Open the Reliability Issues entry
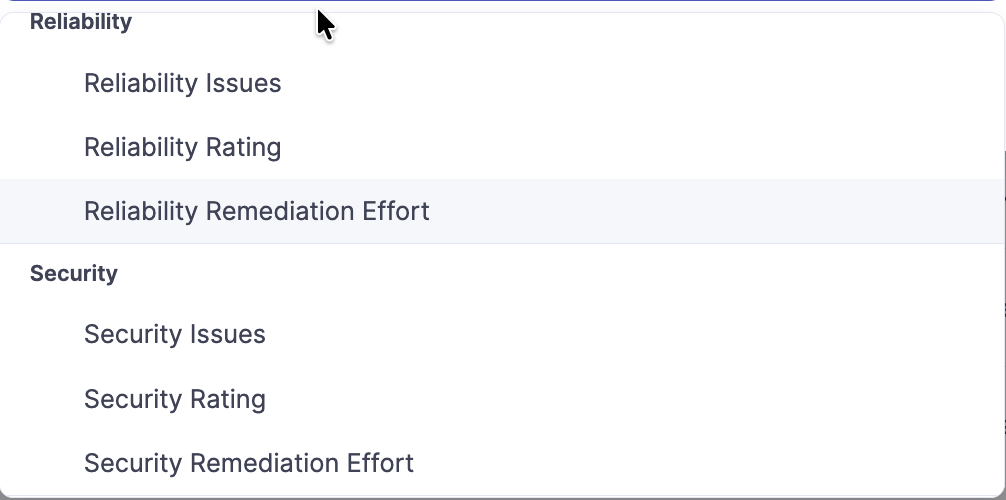The image size is (1006, 500). (183, 84)
